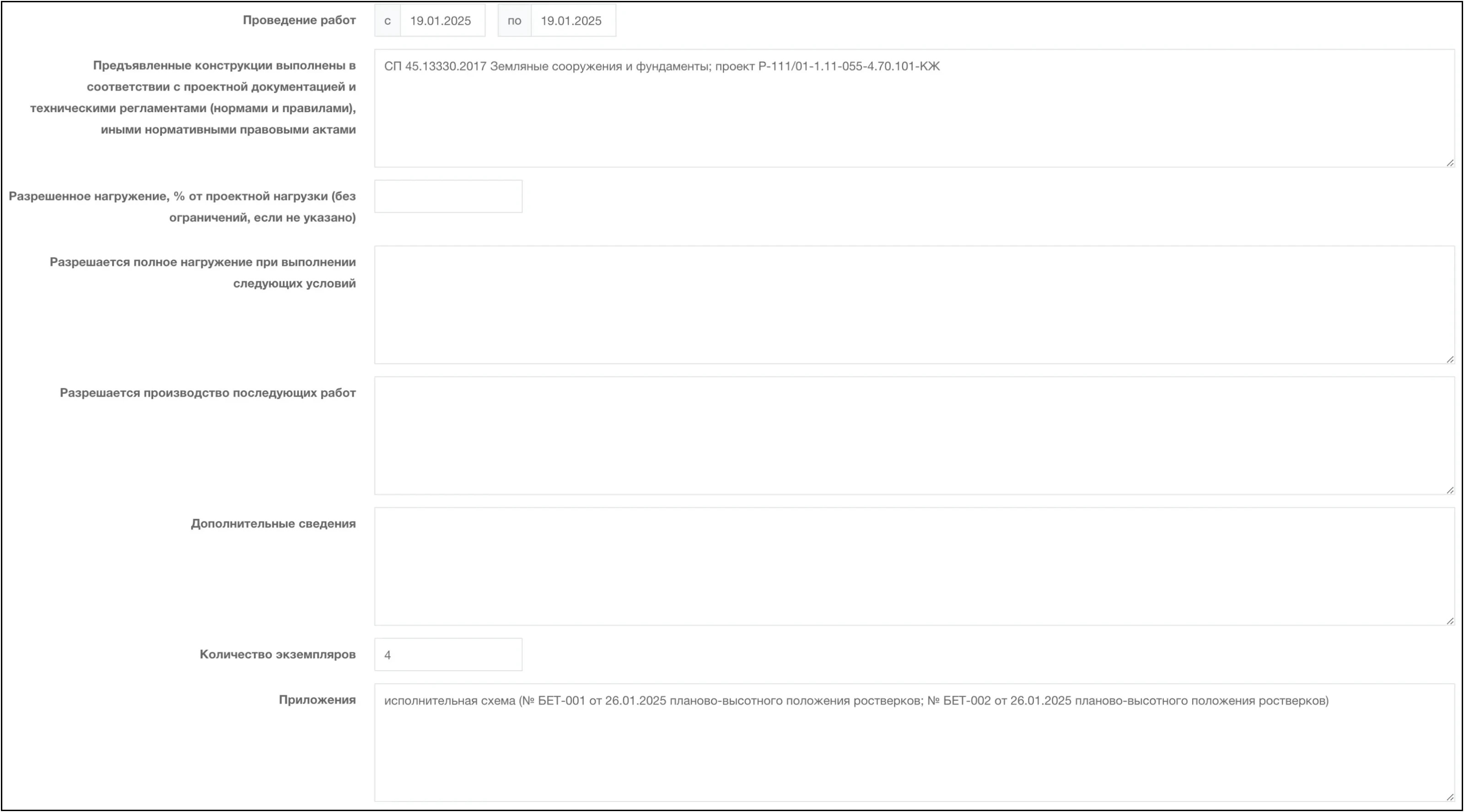
Task: Click the 'с' date prefix addon
Action: (x=388, y=21)
